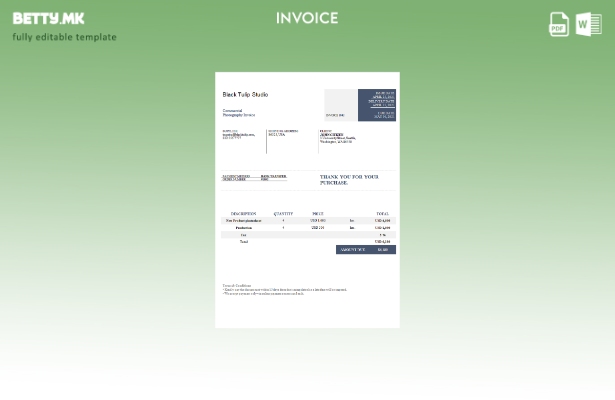Click the Commercial Photography Service subtitle

(238, 113)
